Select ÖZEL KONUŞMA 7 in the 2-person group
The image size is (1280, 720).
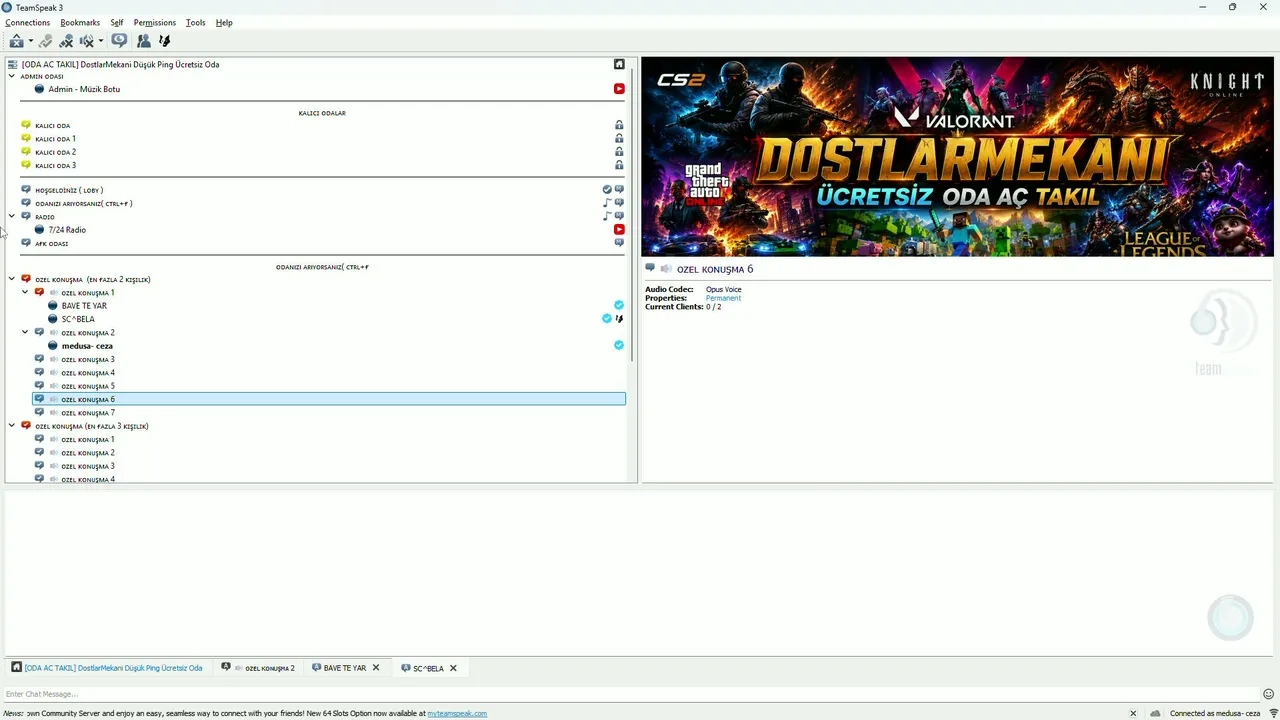point(88,413)
